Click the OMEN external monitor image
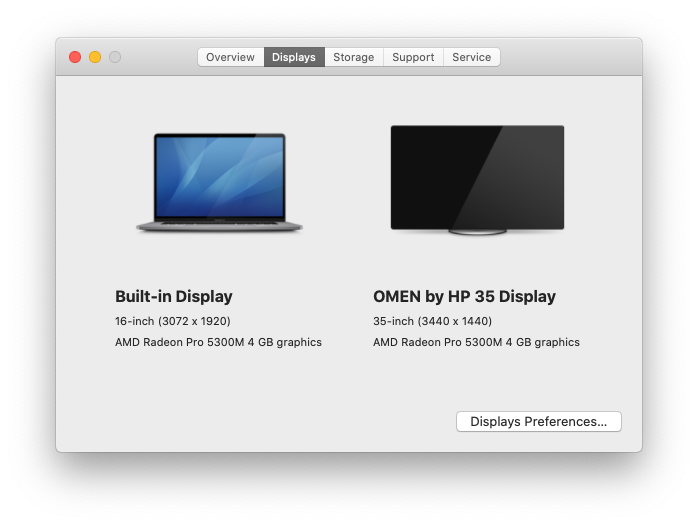This screenshot has width=698, height=526. 477,180
